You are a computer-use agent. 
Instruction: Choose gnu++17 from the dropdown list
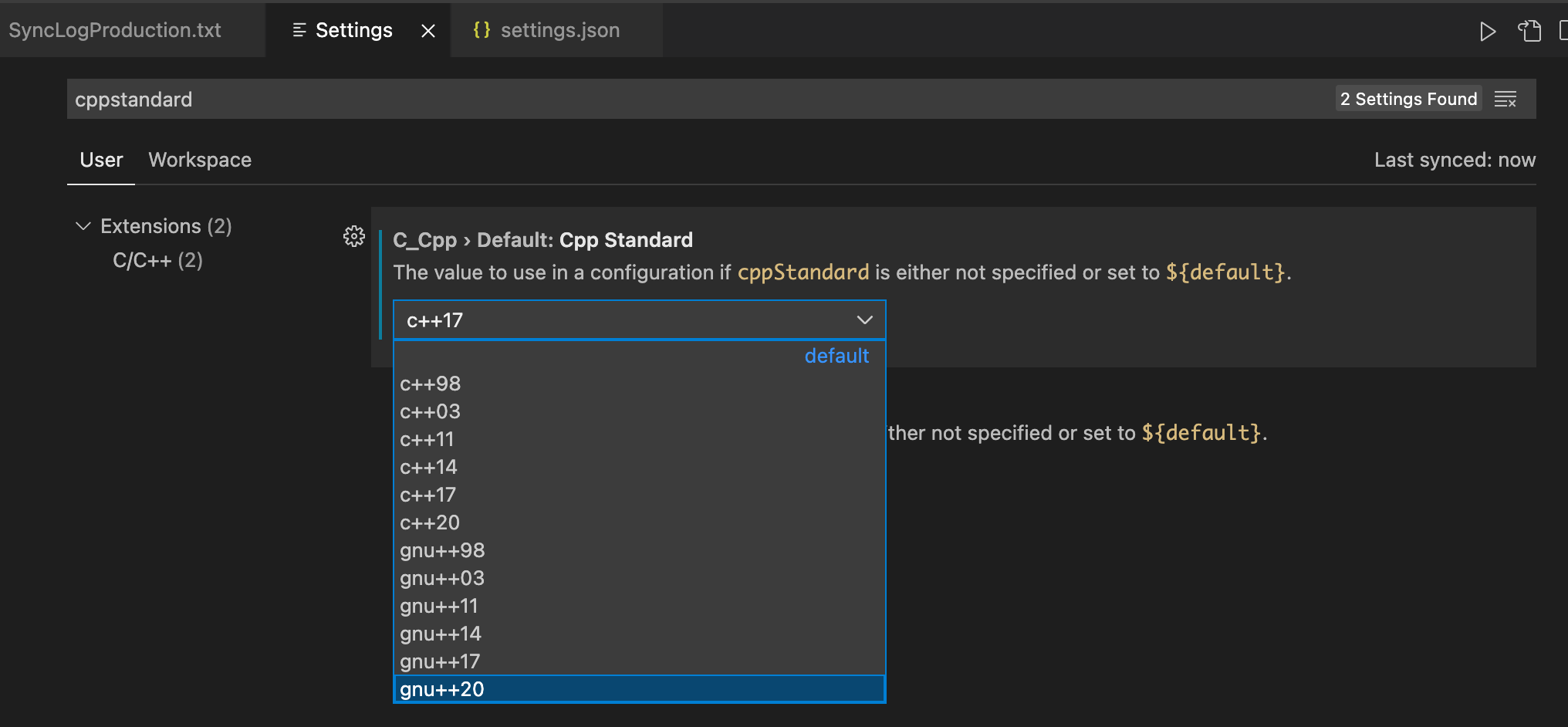[x=640, y=661]
